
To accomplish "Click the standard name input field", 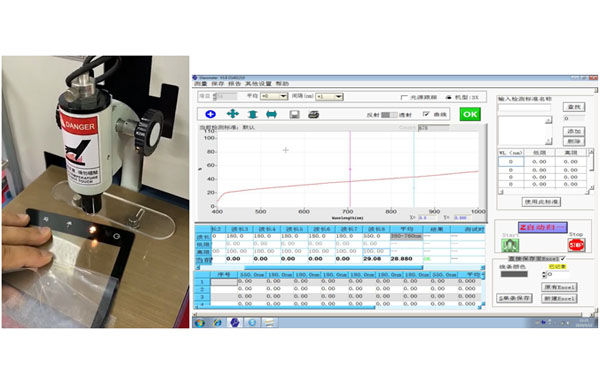I will [x=524, y=108].
